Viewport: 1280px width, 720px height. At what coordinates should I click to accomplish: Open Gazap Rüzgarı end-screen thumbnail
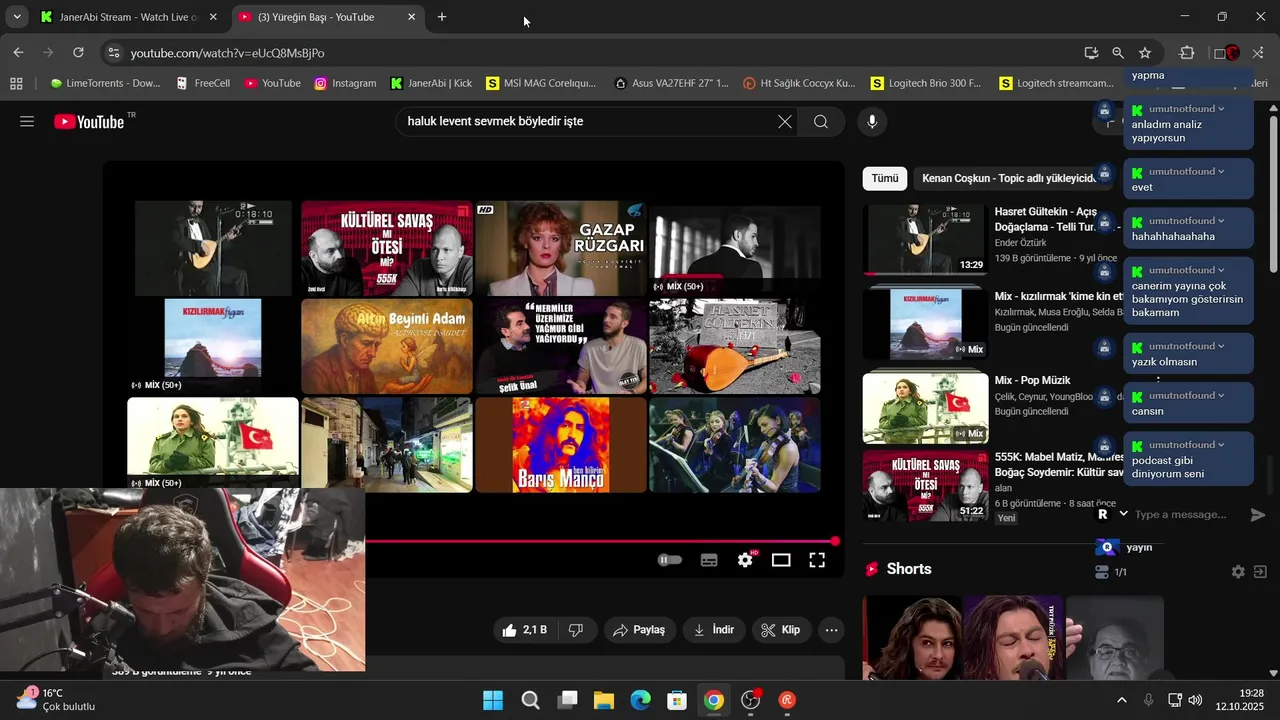pos(560,247)
